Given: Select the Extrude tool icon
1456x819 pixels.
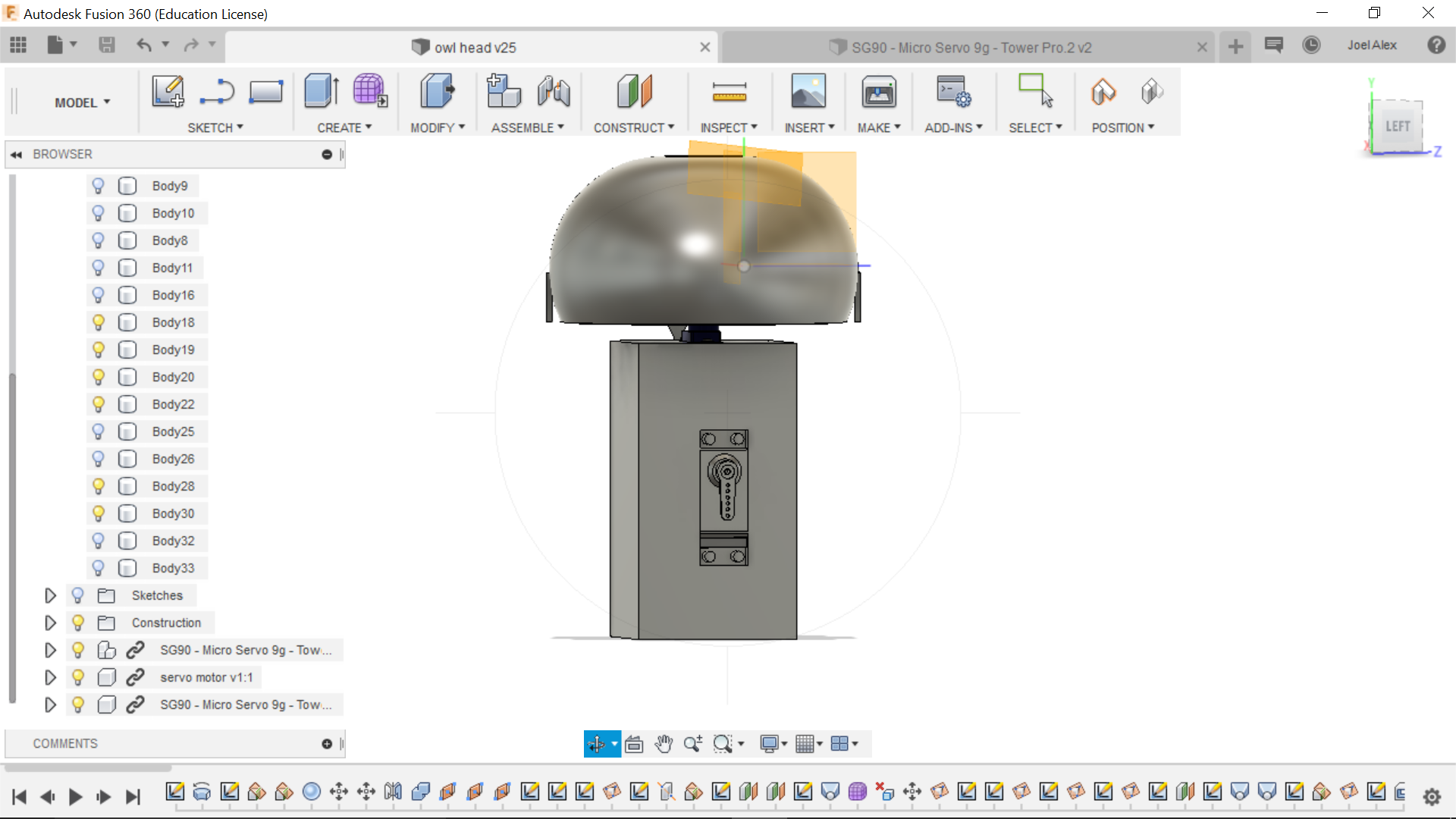Looking at the screenshot, I should [322, 92].
